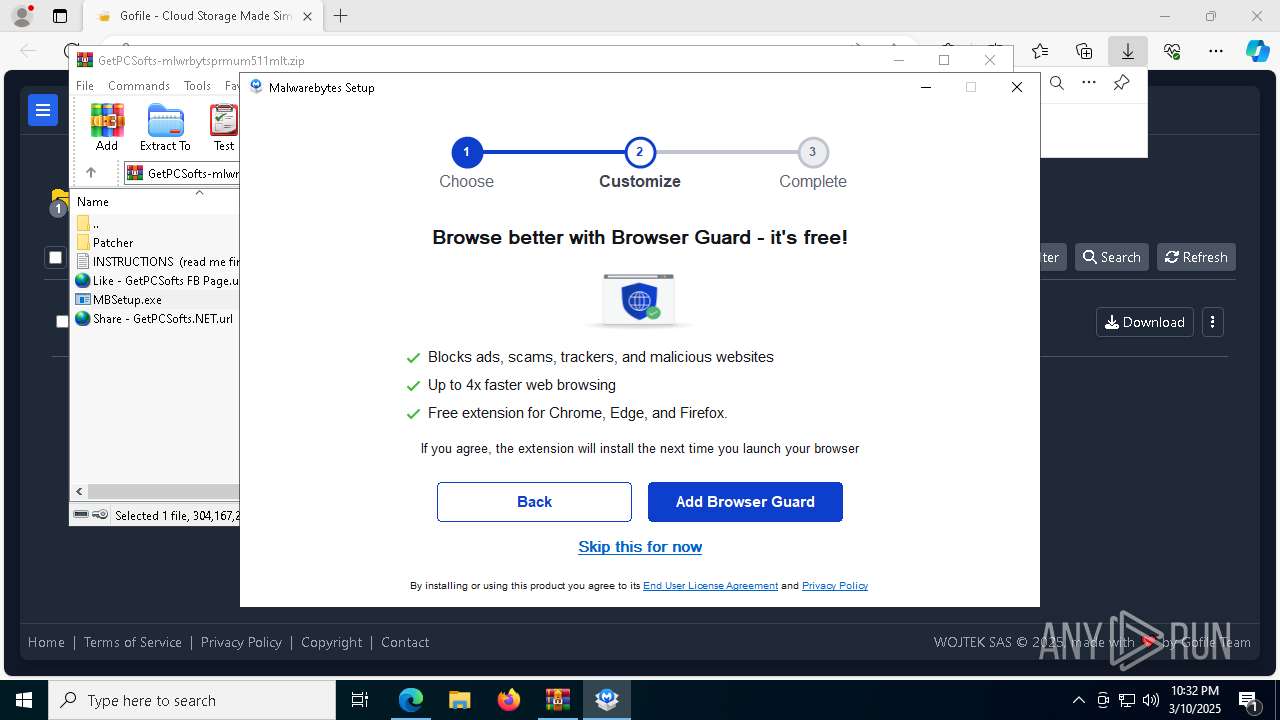Select the Gofile browser tab
The width and height of the screenshot is (1280, 720).
[203, 16]
